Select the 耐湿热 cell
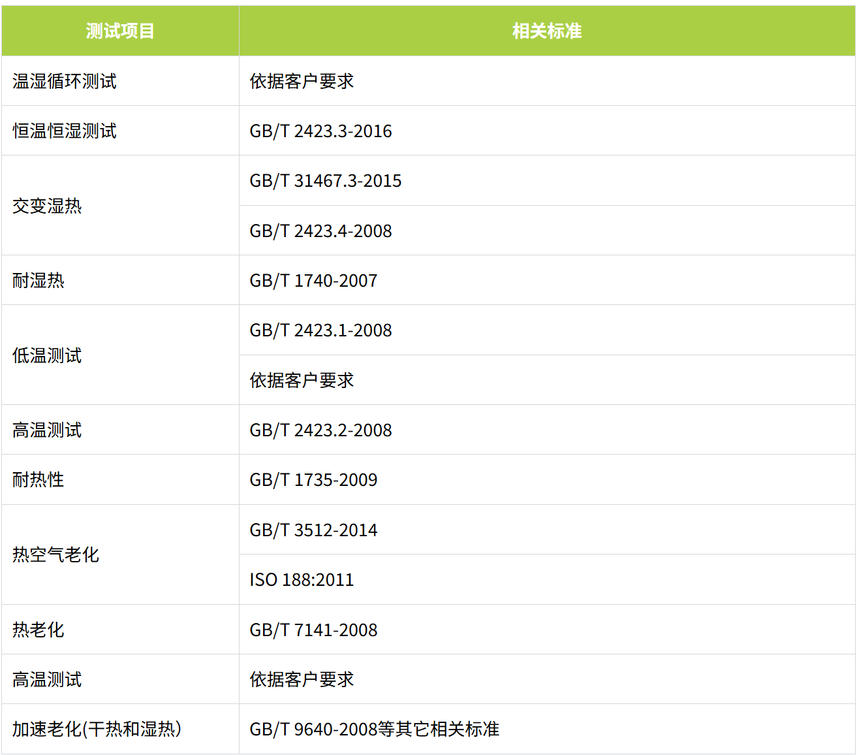The image size is (859, 755). click(120, 281)
